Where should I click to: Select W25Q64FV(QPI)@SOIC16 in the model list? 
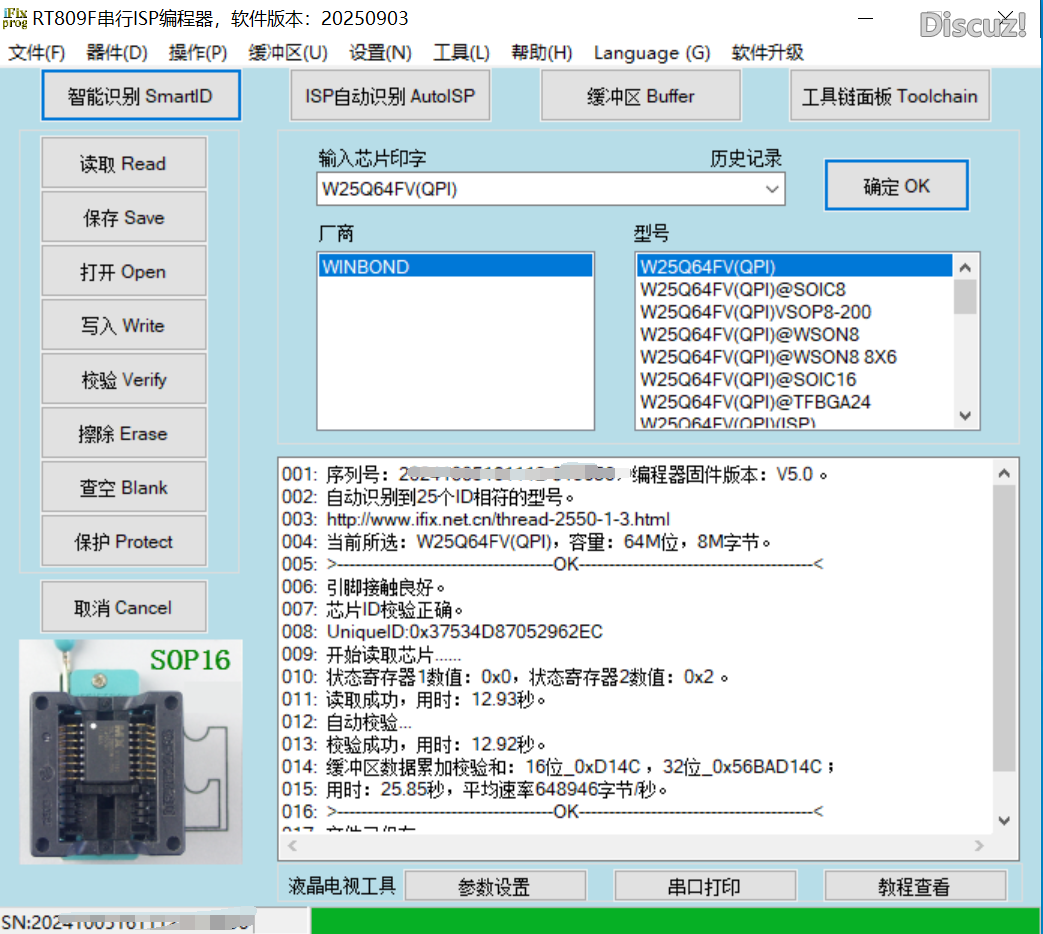click(x=748, y=379)
